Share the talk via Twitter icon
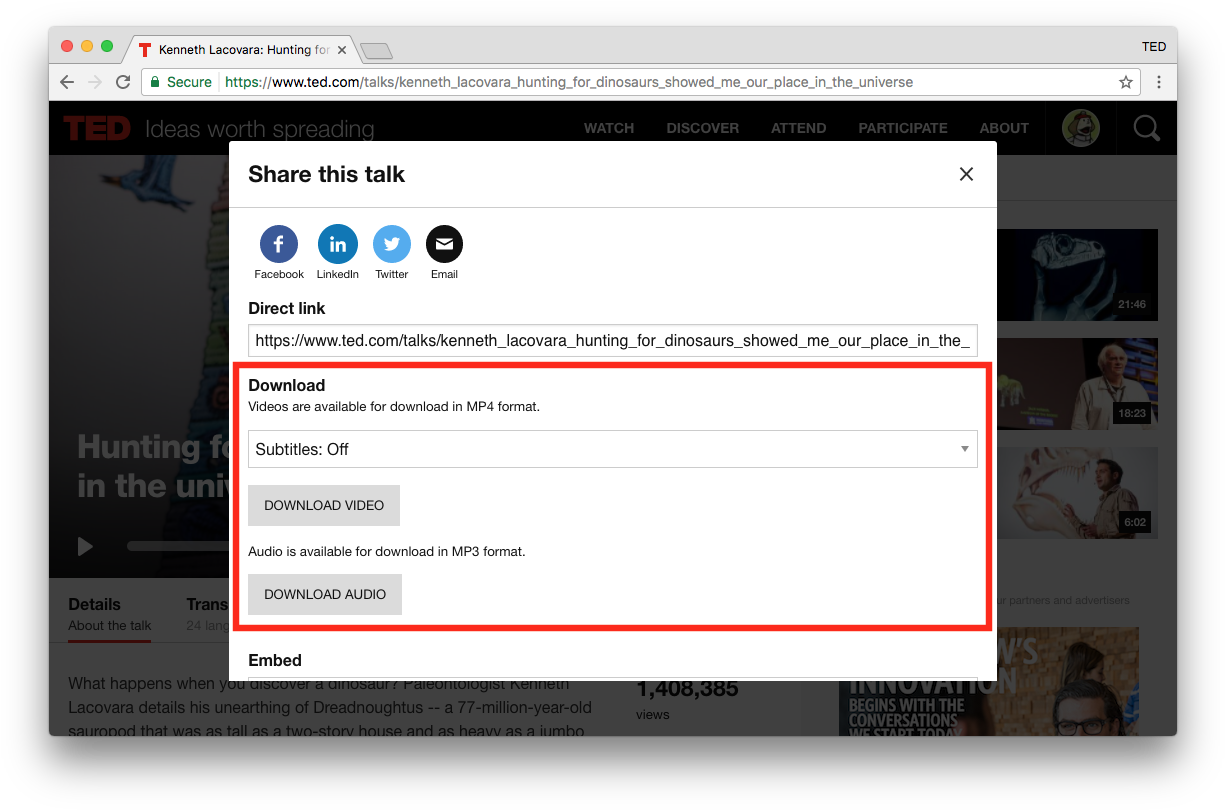Viewport: 1225px width, 810px height. point(391,244)
